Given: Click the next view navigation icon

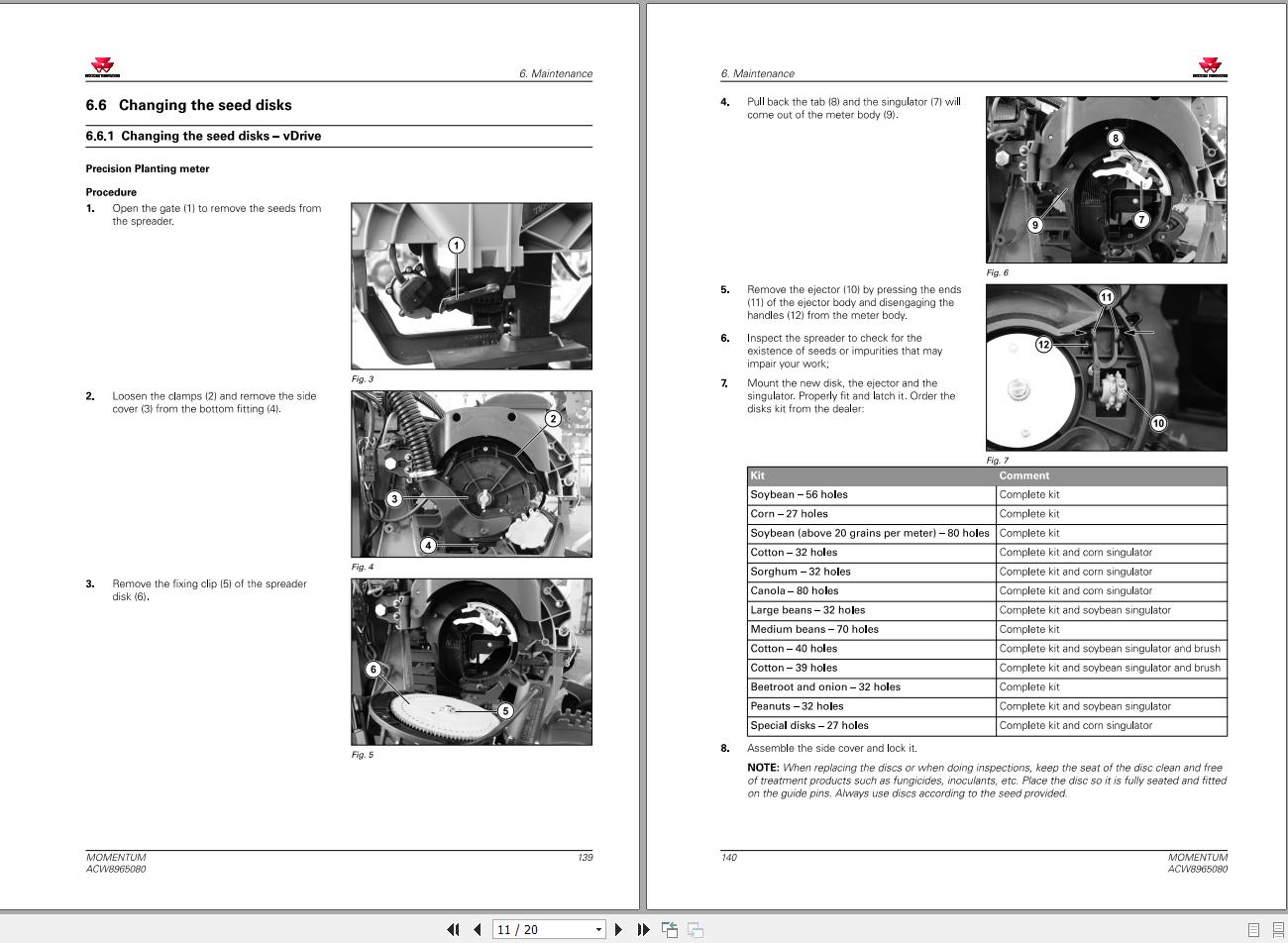Looking at the screenshot, I should point(696,929).
